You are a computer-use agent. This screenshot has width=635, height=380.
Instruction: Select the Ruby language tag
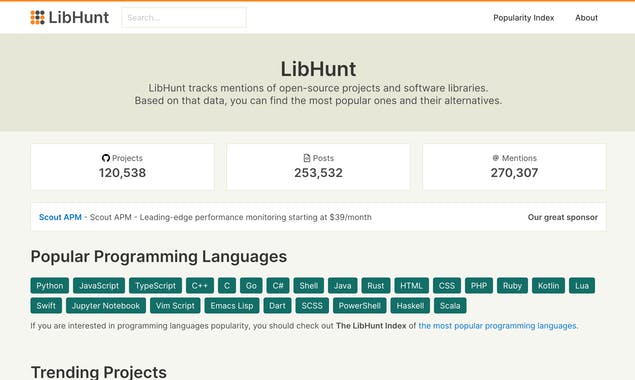(x=512, y=286)
